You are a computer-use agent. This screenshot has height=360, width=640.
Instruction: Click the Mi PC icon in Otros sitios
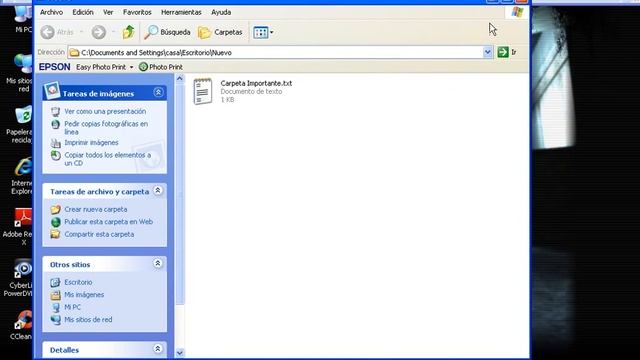pos(56,307)
